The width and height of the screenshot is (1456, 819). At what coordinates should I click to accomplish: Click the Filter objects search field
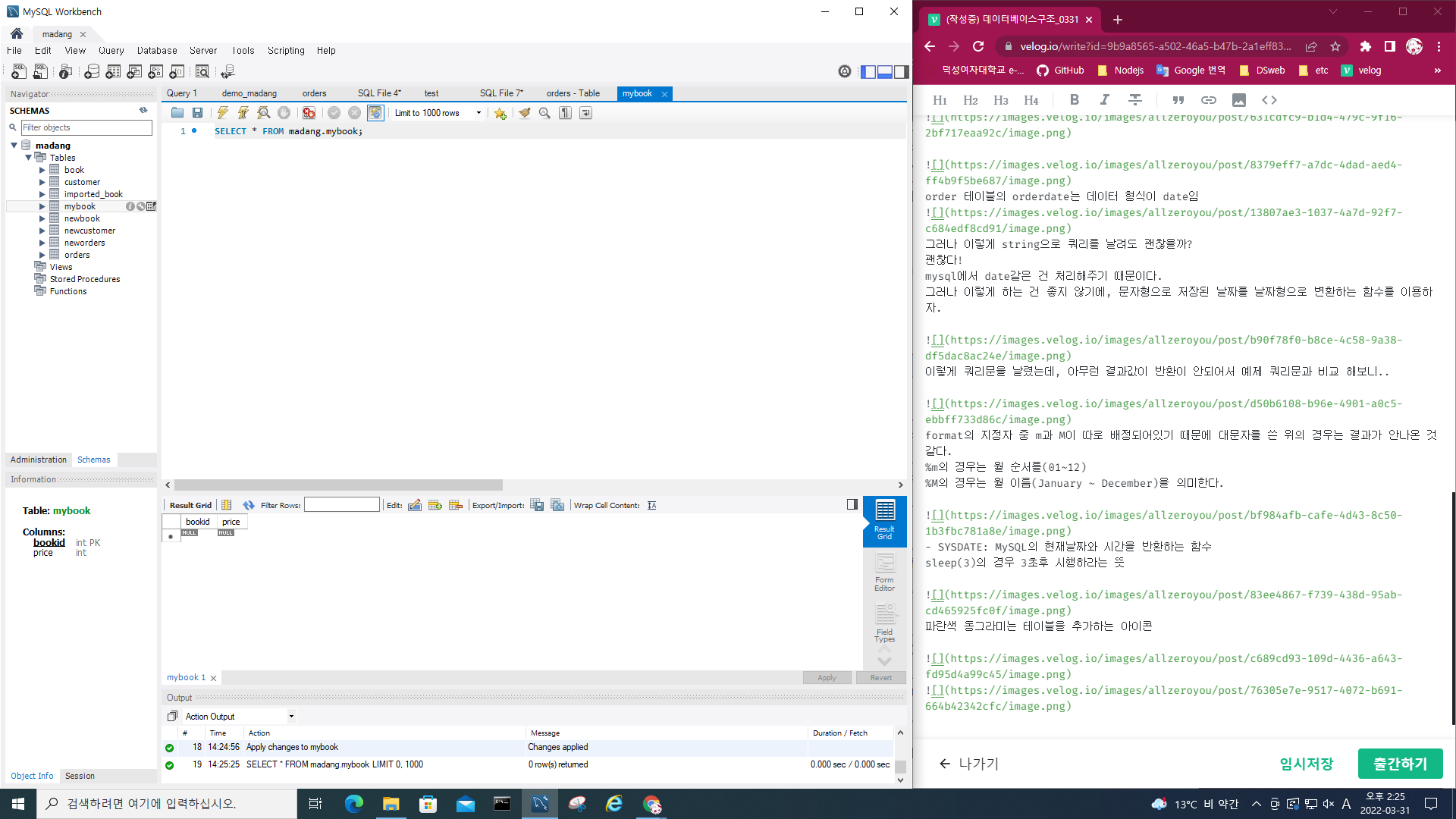(86, 127)
